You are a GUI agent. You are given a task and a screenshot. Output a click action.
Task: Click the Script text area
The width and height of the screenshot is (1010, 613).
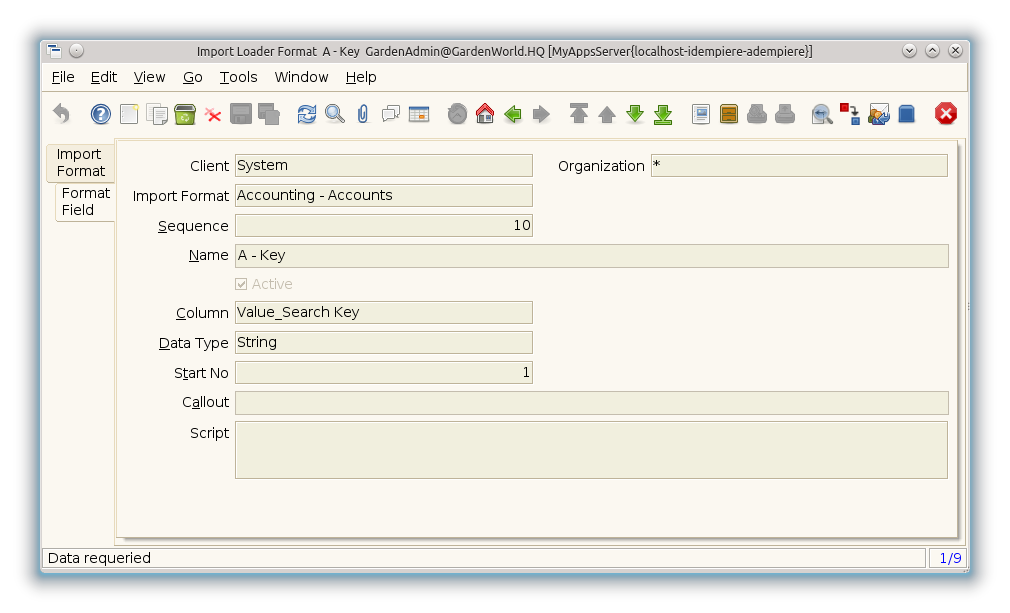[591, 450]
